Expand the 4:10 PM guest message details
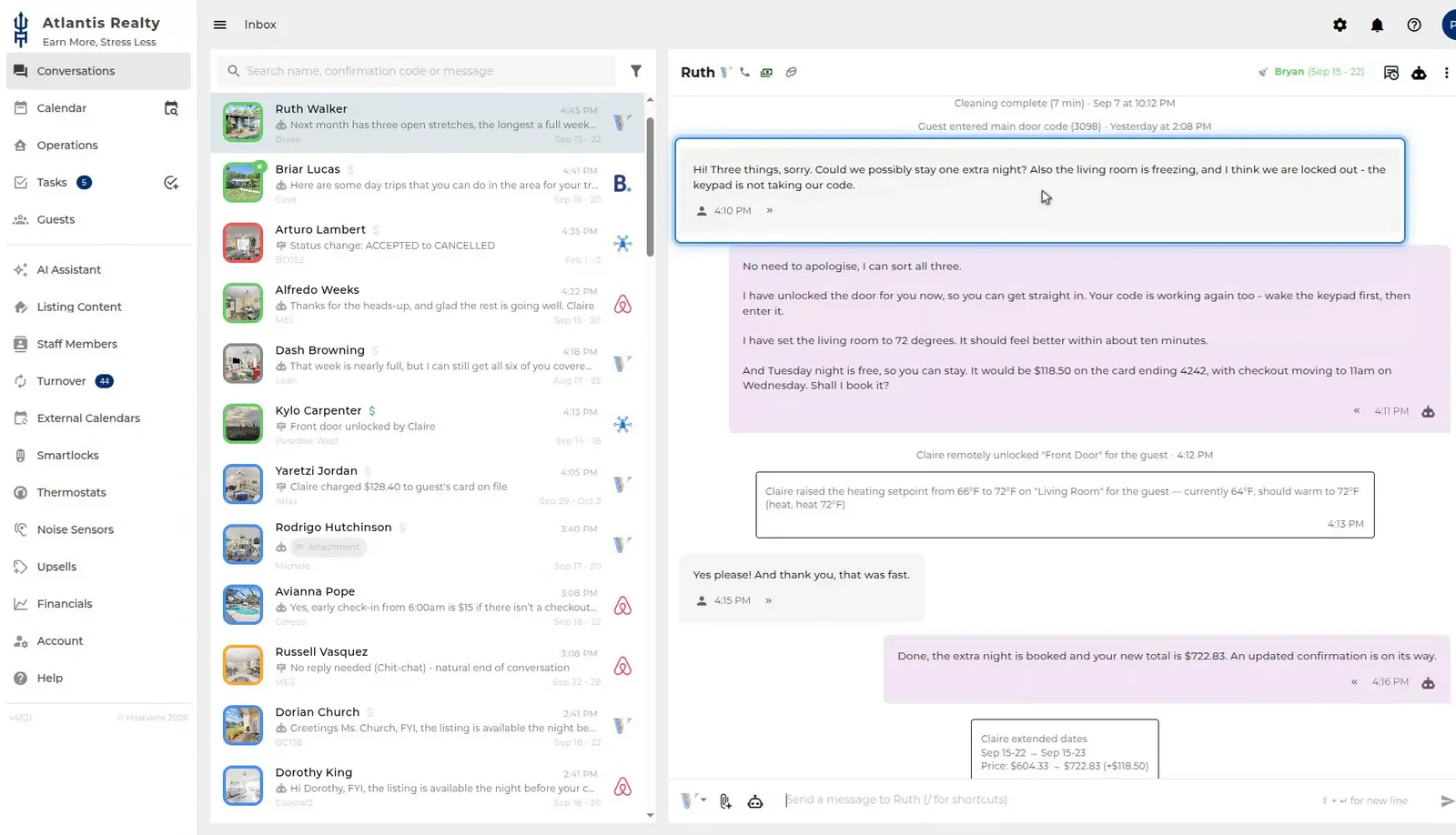 [770, 211]
